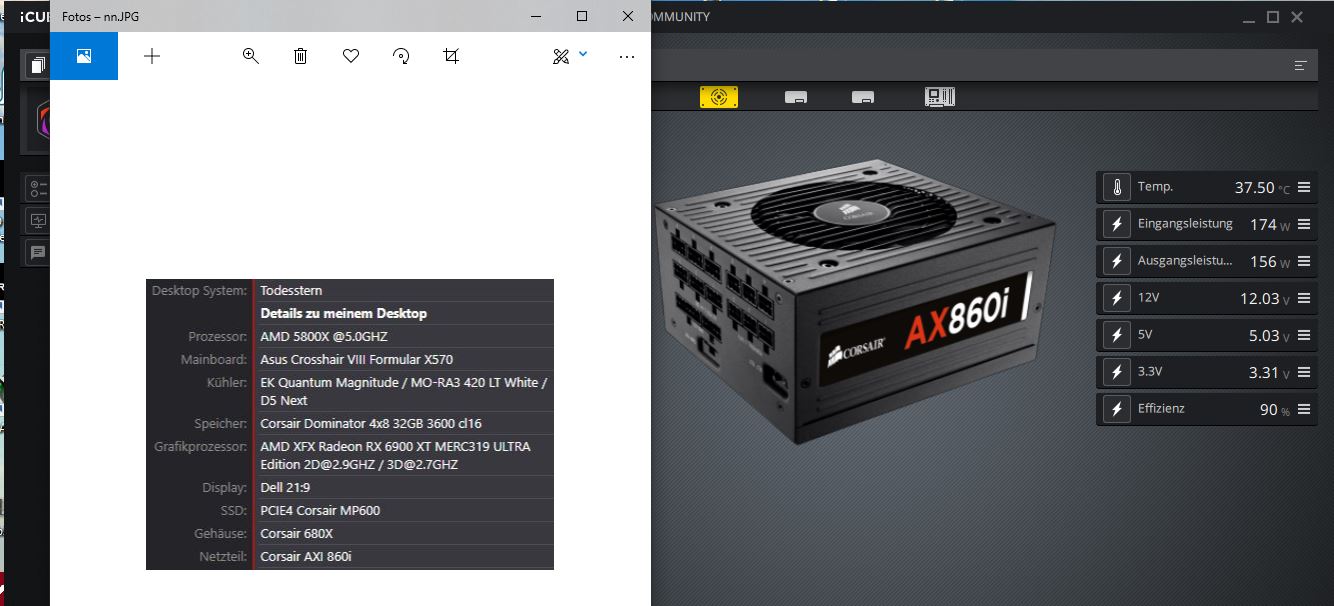The image size is (1334, 606).
Task: Click the plus add-to button in Fotos
Action: (152, 56)
